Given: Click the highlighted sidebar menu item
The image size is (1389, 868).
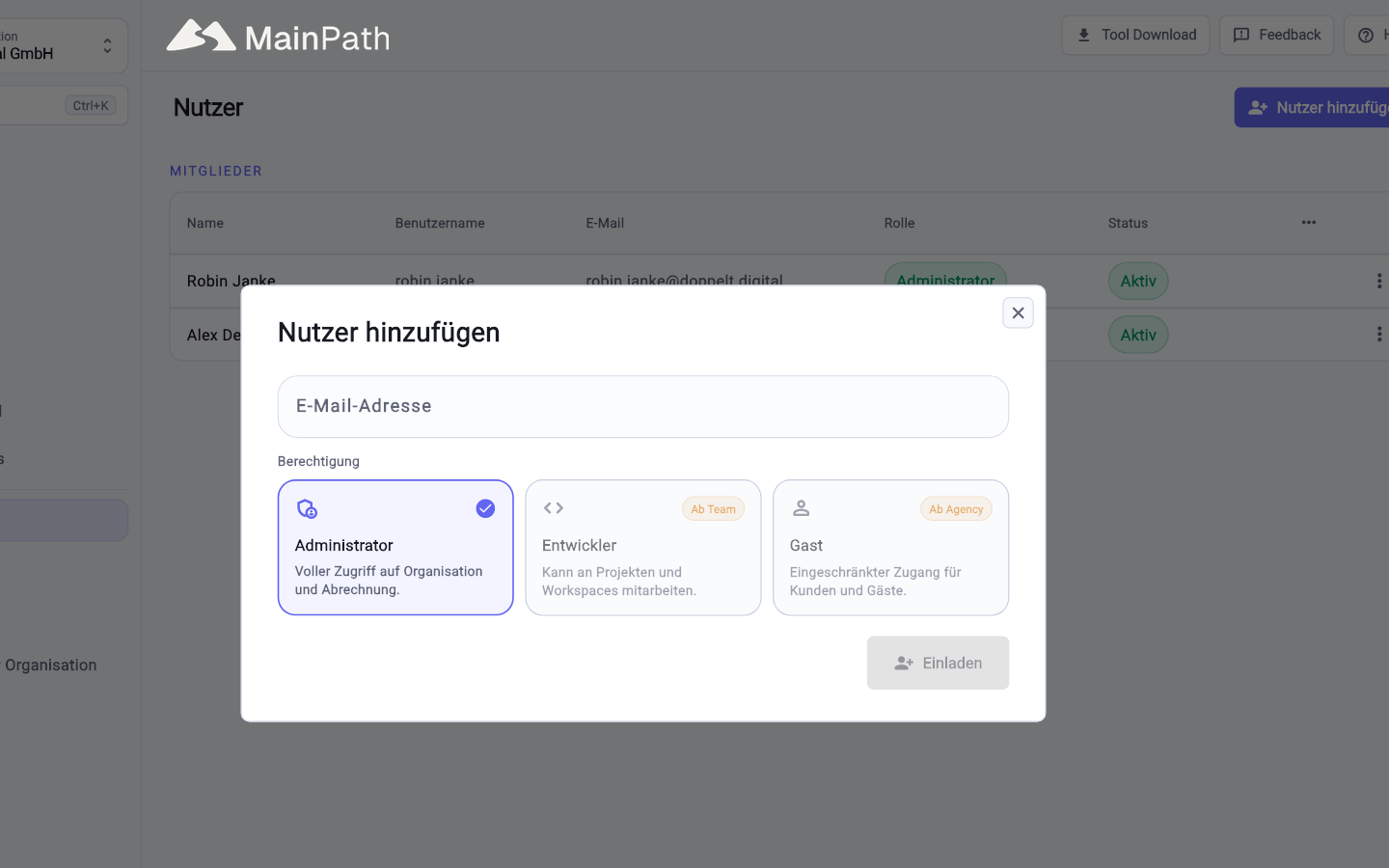Looking at the screenshot, I should [x=63, y=520].
